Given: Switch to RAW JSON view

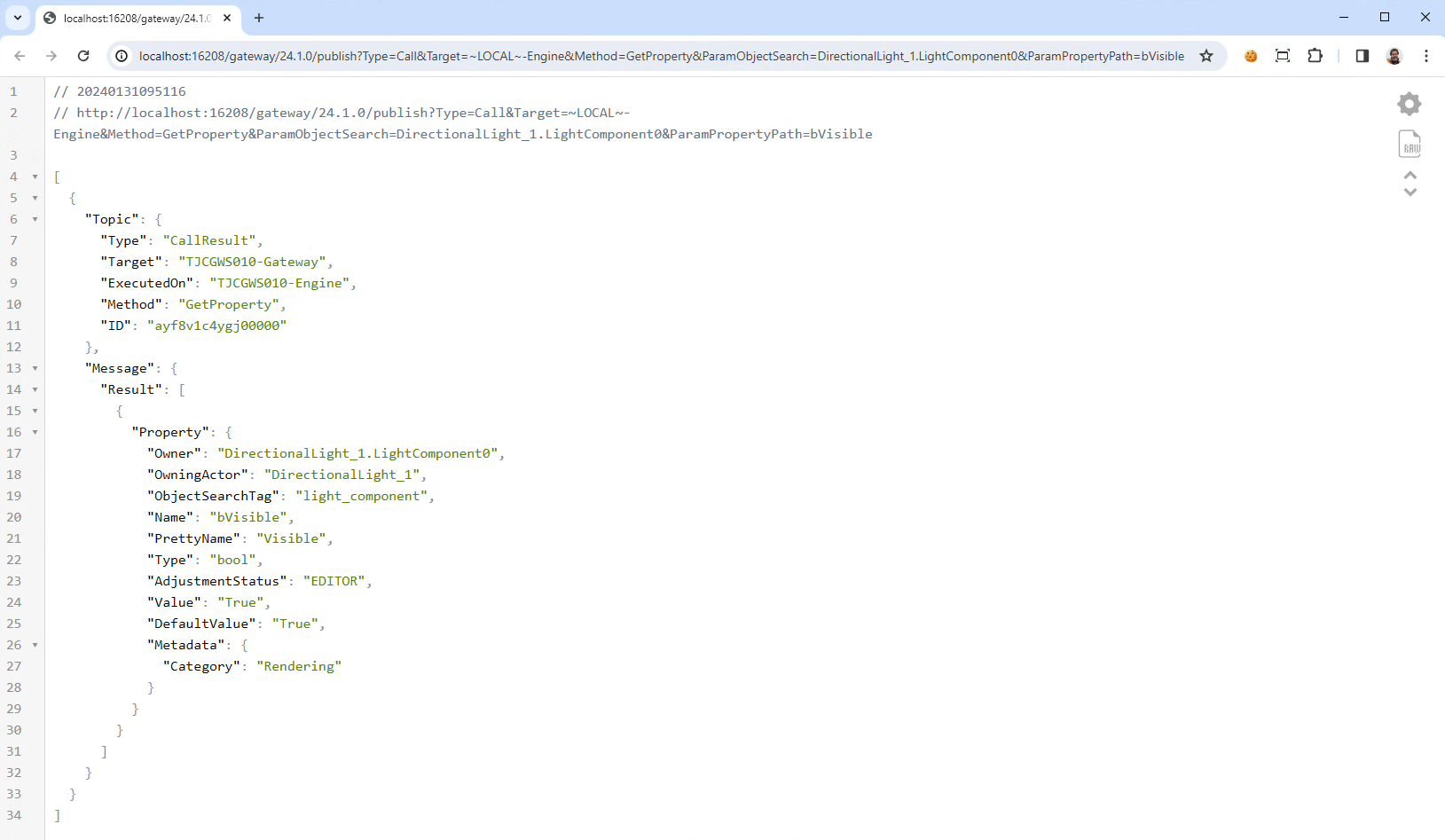Looking at the screenshot, I should click(1410, 144).
